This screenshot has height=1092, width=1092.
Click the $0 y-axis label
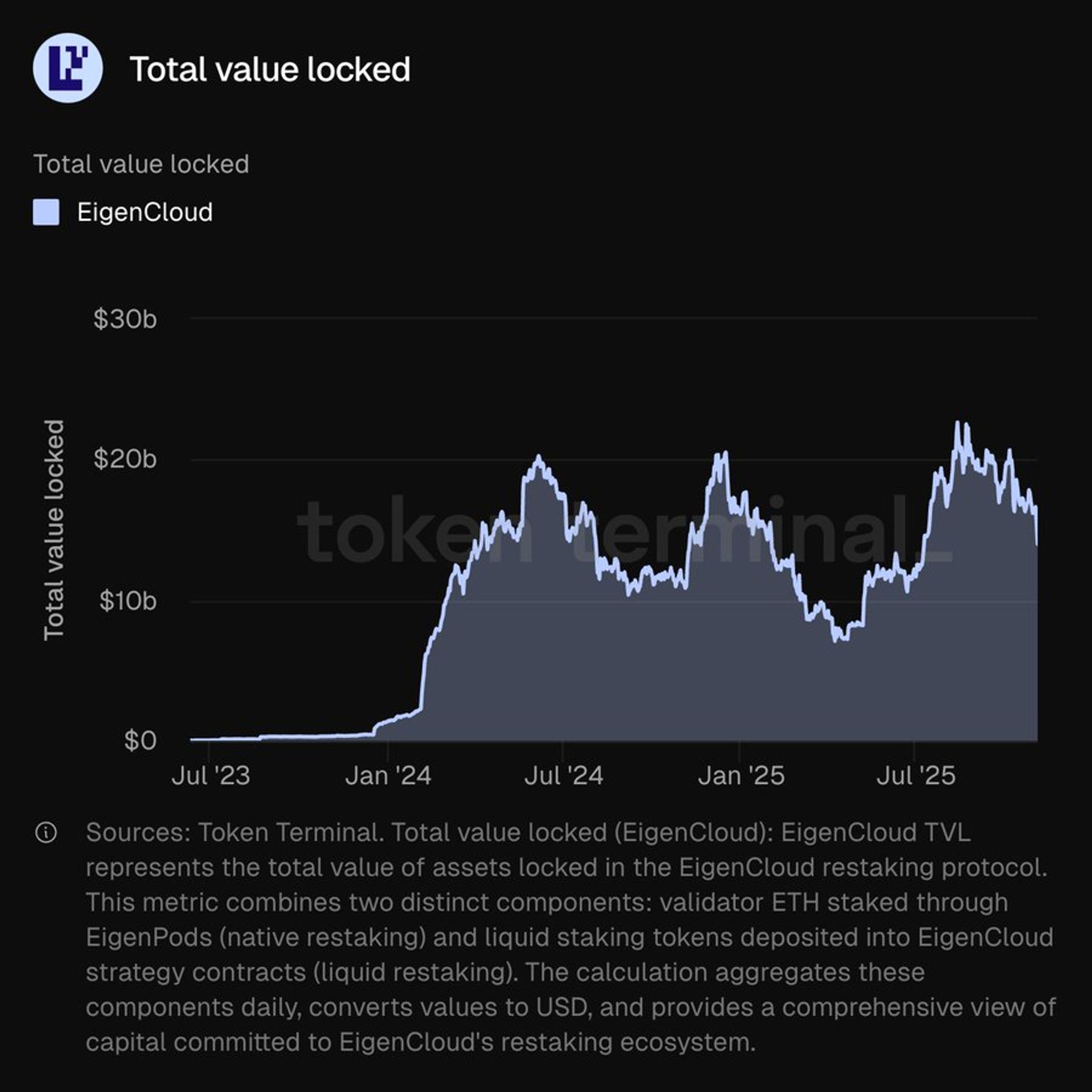(x=140, y=740)
